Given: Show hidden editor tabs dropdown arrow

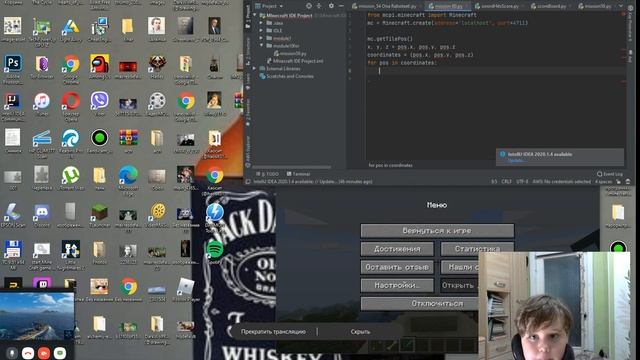Looking at the screenshot, I should pyautogui.click(x=621, y=6).
